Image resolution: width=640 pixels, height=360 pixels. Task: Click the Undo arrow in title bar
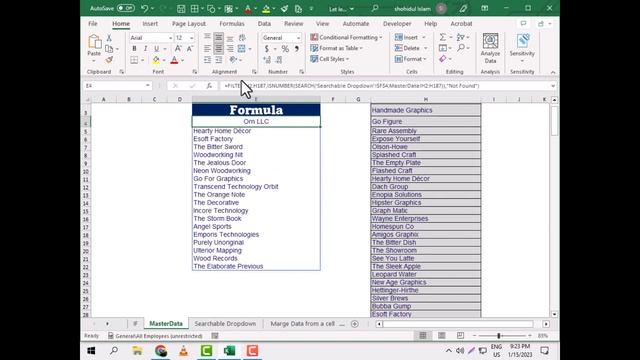[144, 8]
